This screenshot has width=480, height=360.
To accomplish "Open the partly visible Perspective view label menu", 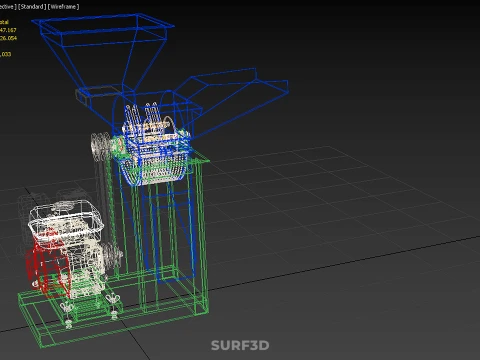I will [8, 7].
